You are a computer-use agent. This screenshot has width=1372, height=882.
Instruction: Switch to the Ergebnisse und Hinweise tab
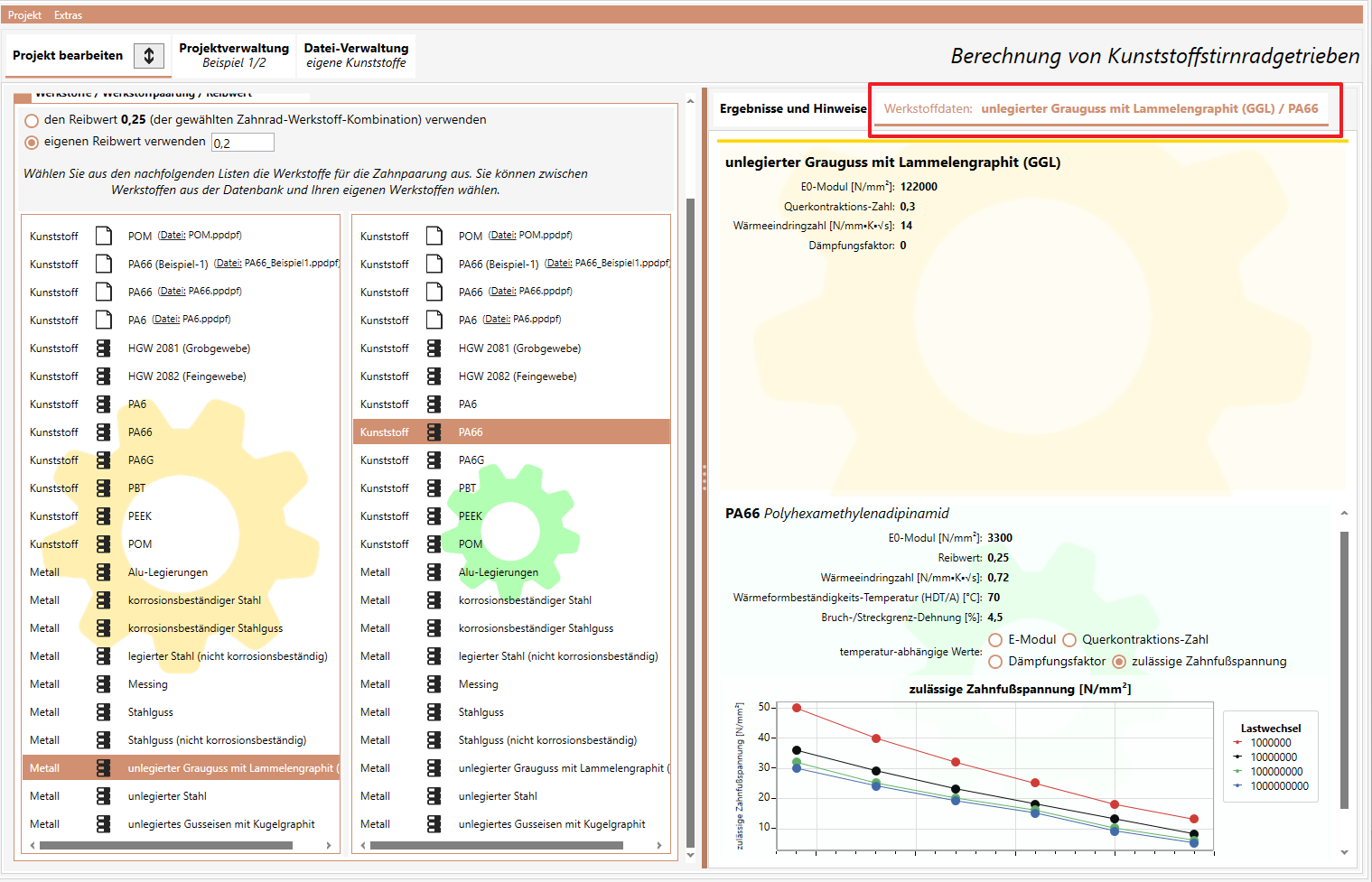(793, 108)
